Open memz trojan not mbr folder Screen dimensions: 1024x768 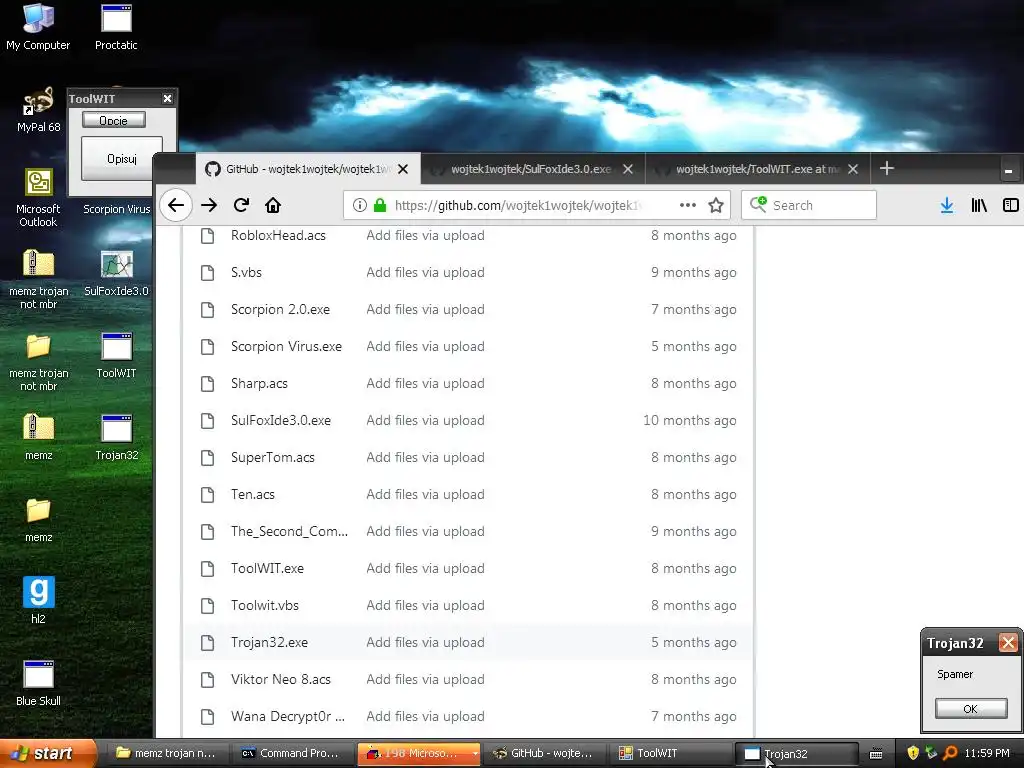pos(38,361)
